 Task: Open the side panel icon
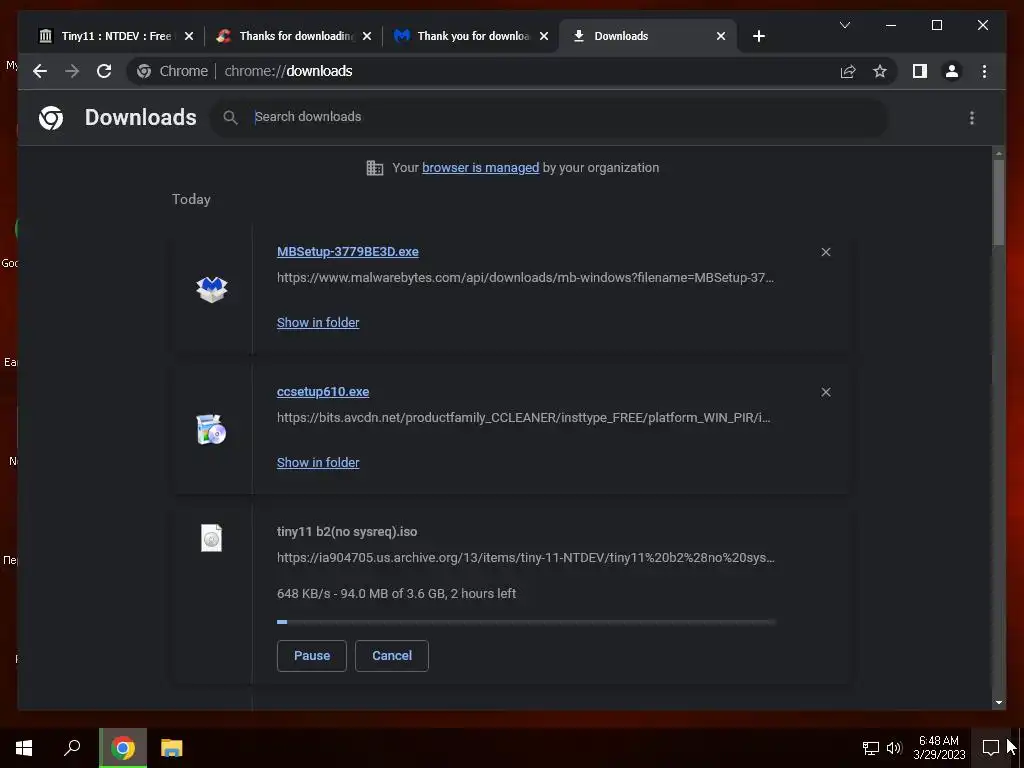[x=920, y=71]
